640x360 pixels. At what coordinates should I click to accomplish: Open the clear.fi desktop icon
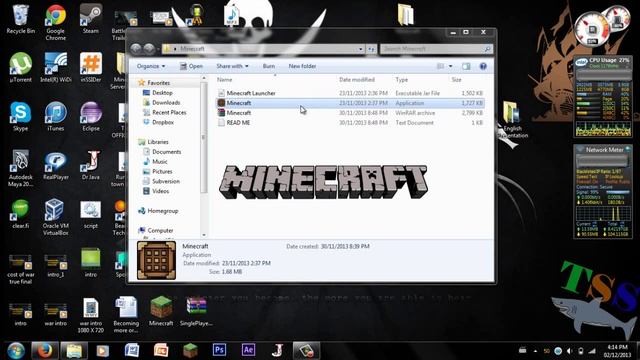click(20, 214)
